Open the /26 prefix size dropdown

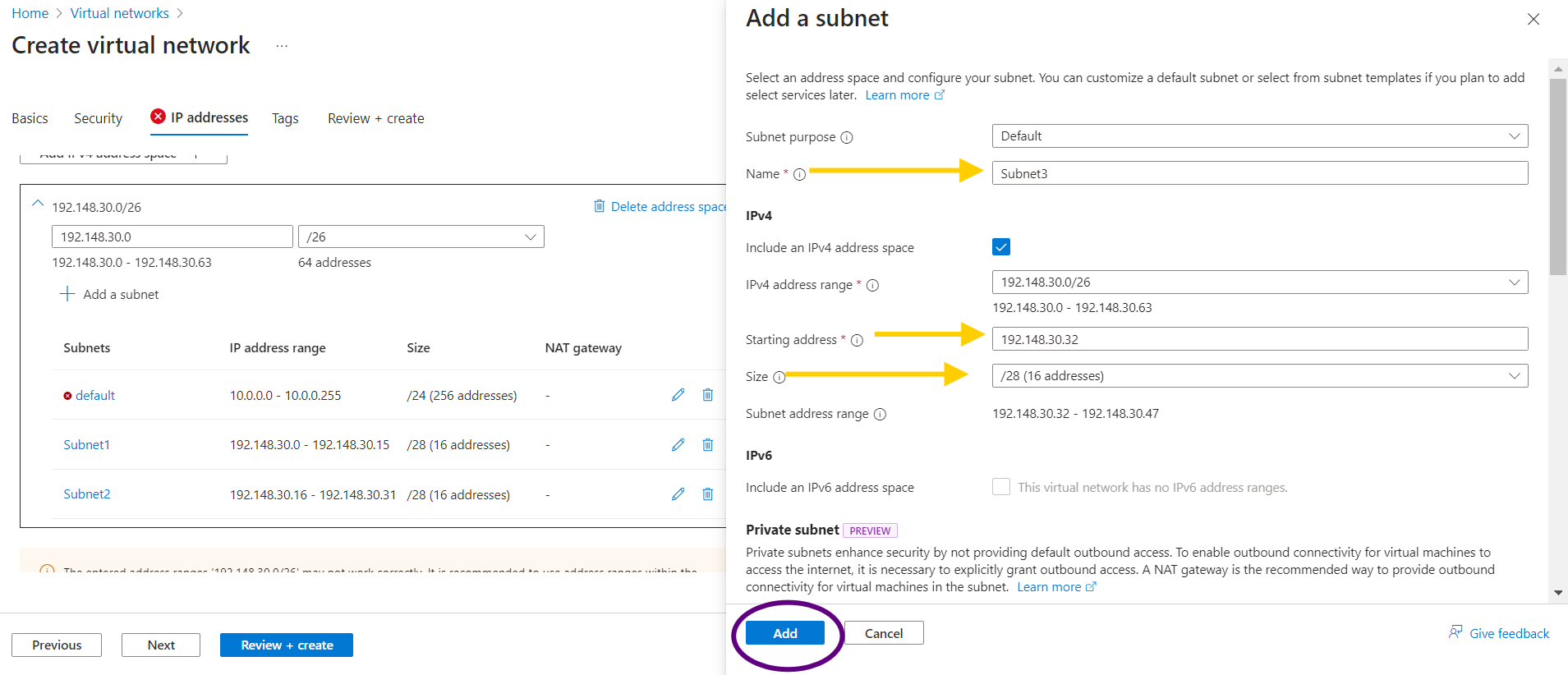click(421, 236)
